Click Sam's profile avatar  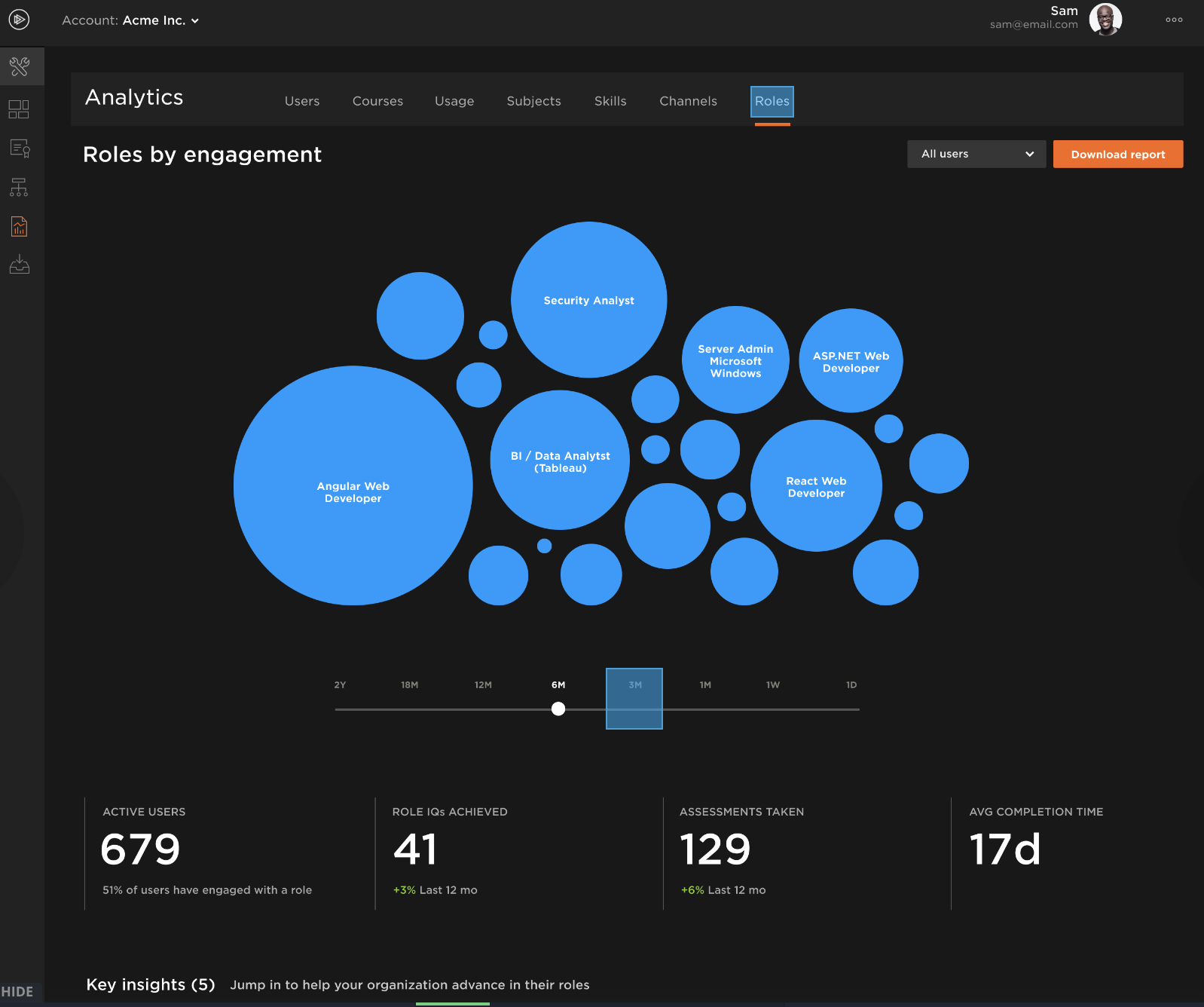(1105, 20)
